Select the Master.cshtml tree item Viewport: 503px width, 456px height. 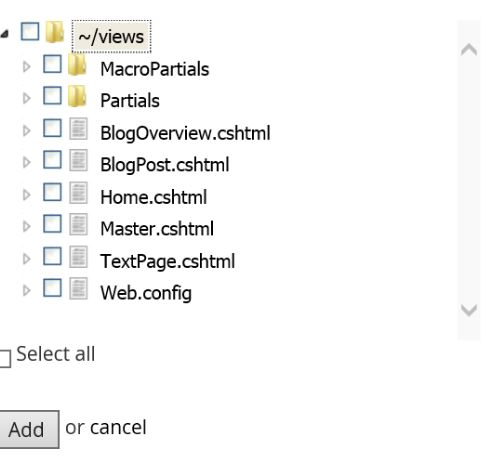tap(157, 229)
